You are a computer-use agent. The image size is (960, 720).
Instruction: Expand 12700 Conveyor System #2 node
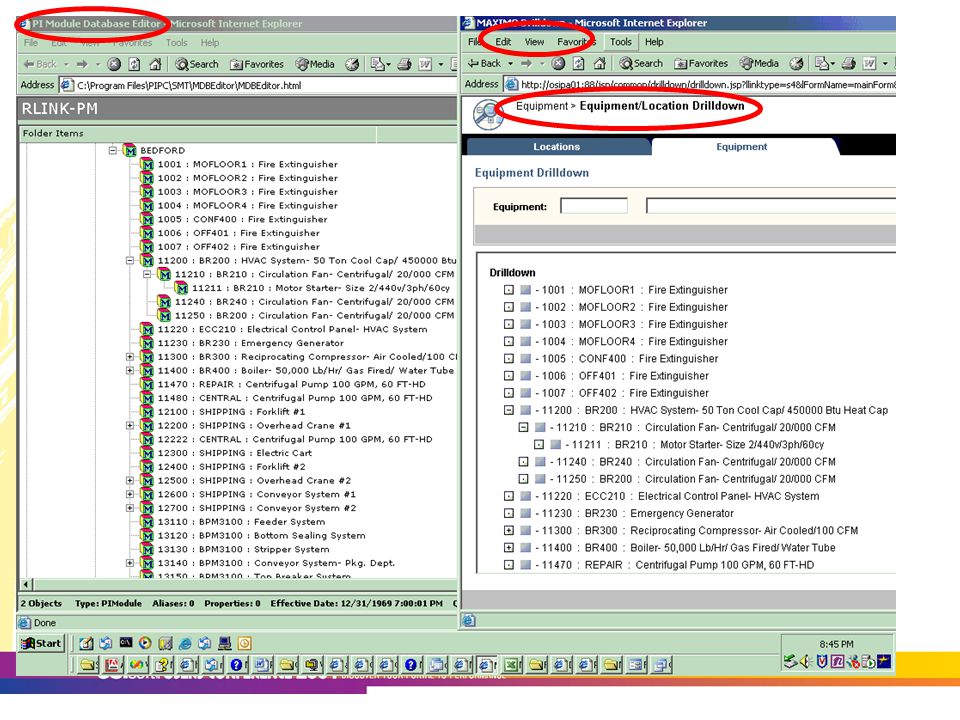(130, 508)
